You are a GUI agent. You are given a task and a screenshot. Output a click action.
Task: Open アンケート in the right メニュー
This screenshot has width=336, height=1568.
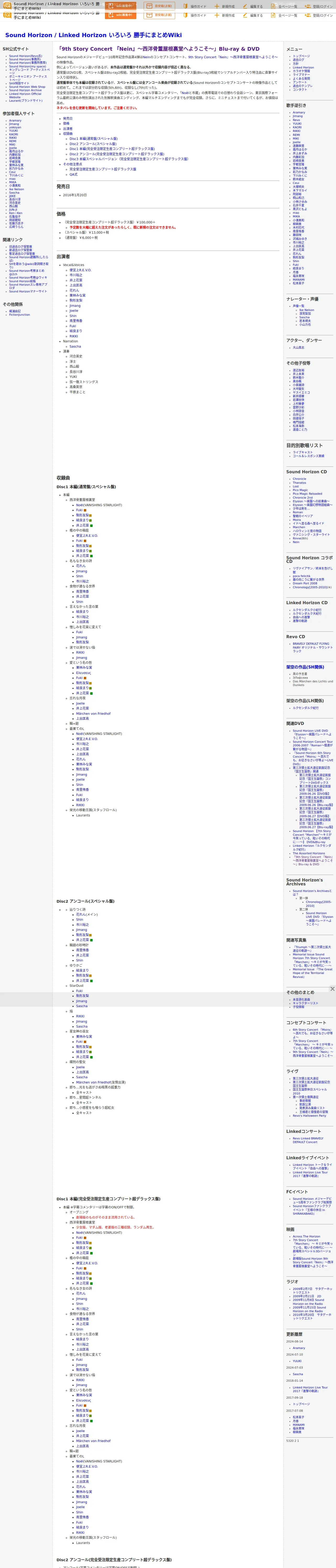(x=300, y=82)
